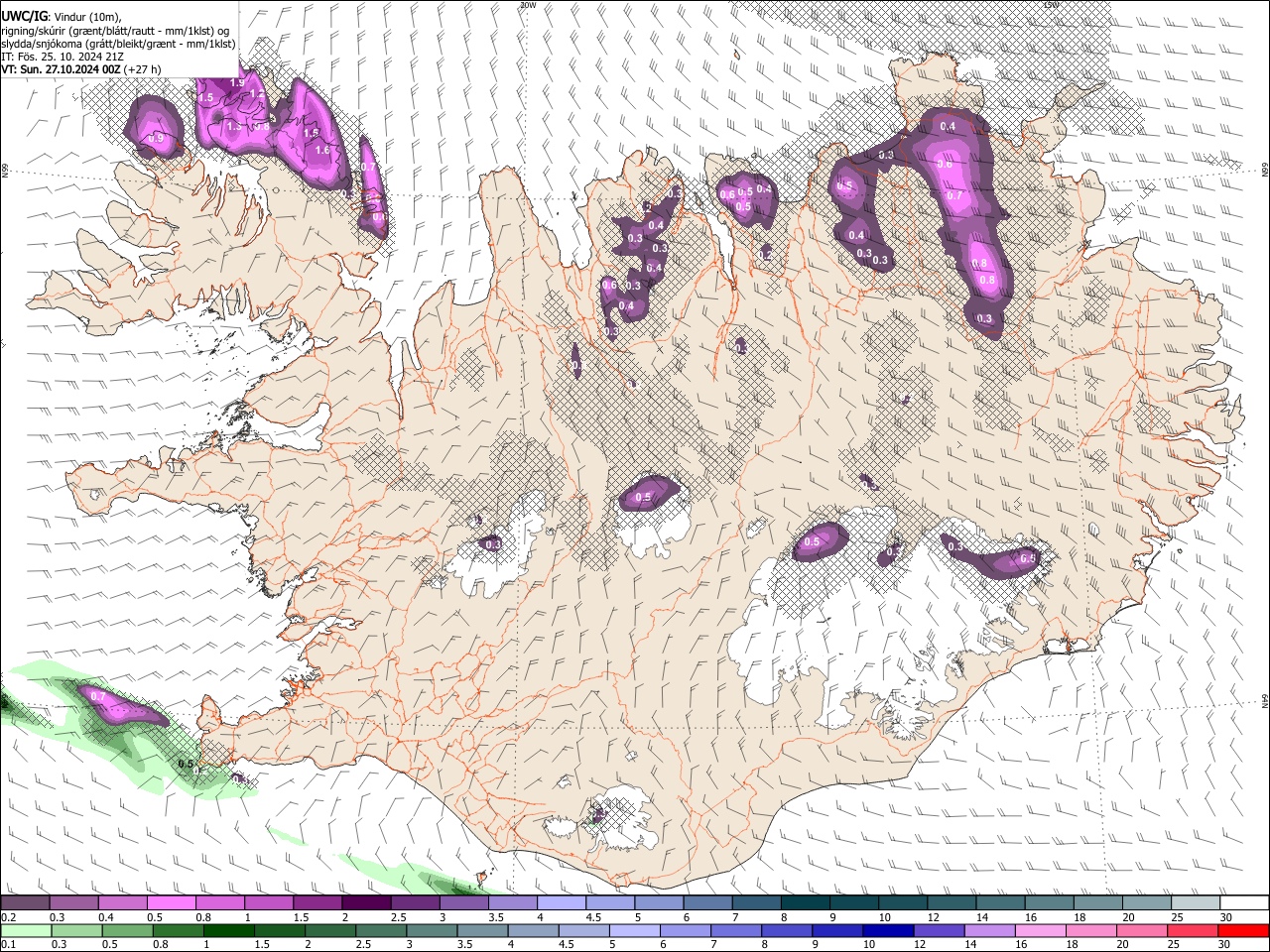Pick the bright pink upper swatch starting at 0.5
The height and width of the screenshot is (952, 1270).
click(x=171, y=902)
